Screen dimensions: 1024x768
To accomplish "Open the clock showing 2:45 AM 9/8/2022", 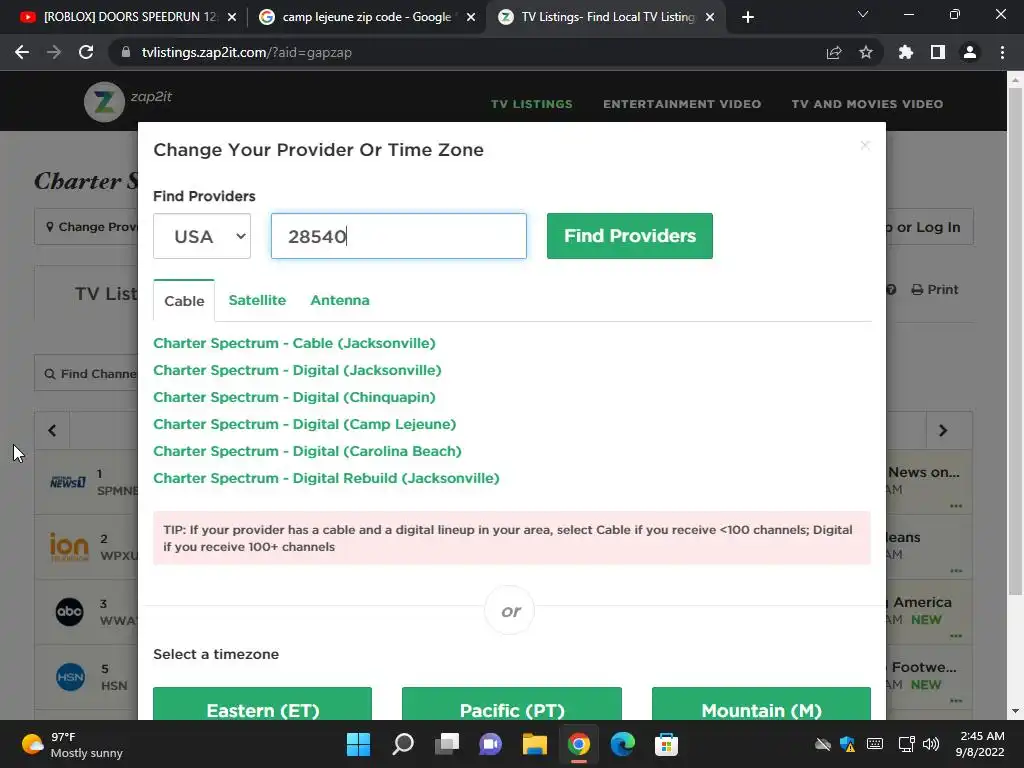I will coord(979,744).
